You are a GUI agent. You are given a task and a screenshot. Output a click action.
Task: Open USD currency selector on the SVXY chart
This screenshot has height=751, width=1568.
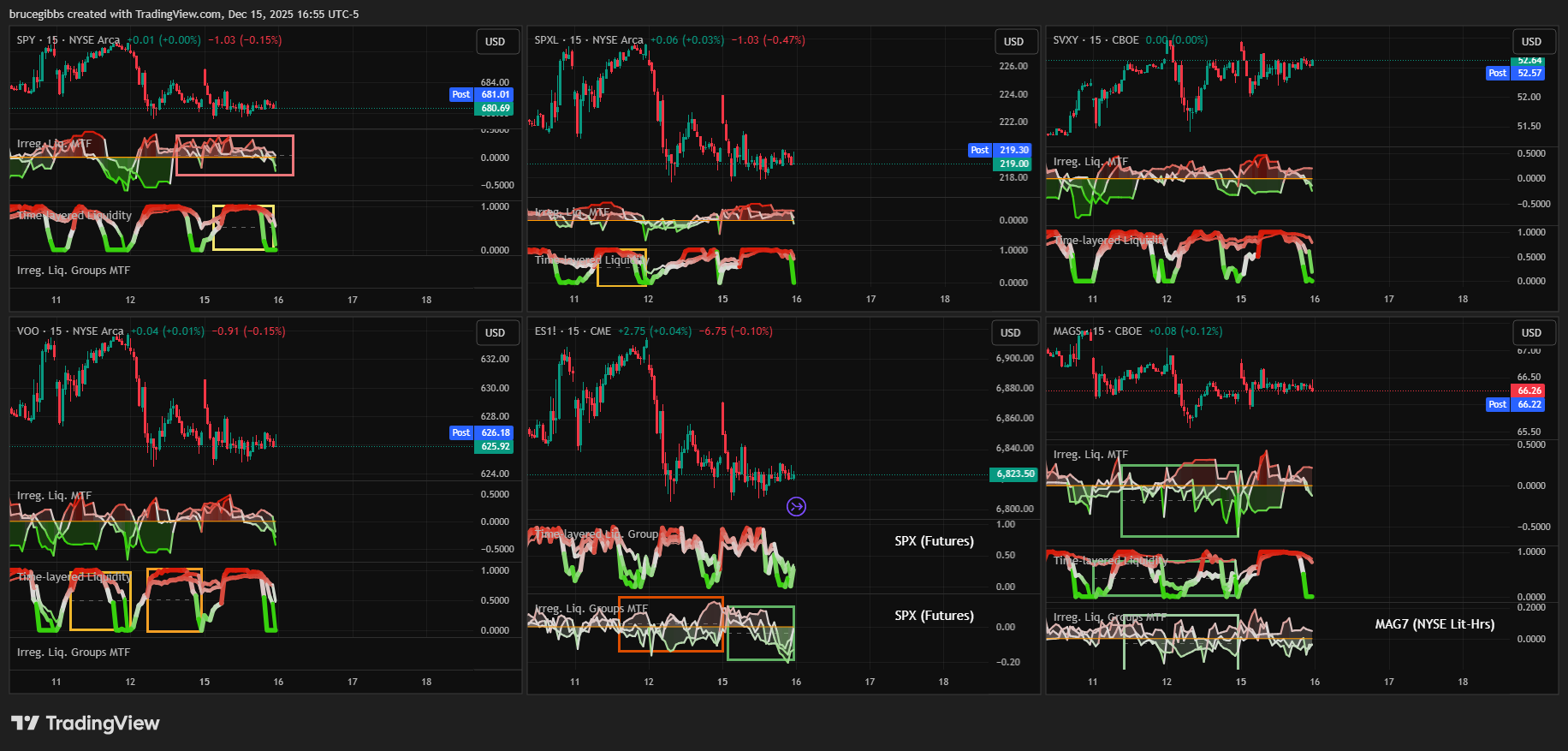point(1531,42)
